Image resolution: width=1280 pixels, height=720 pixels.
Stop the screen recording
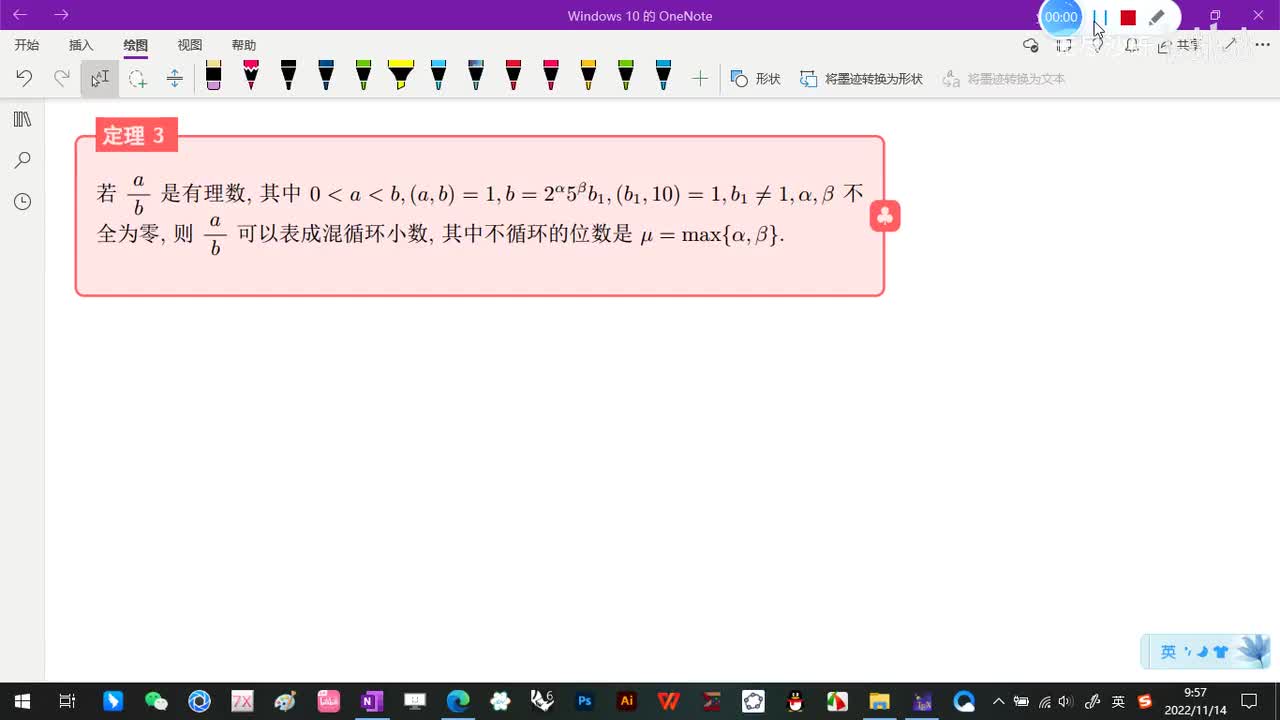coord(1128,17)
